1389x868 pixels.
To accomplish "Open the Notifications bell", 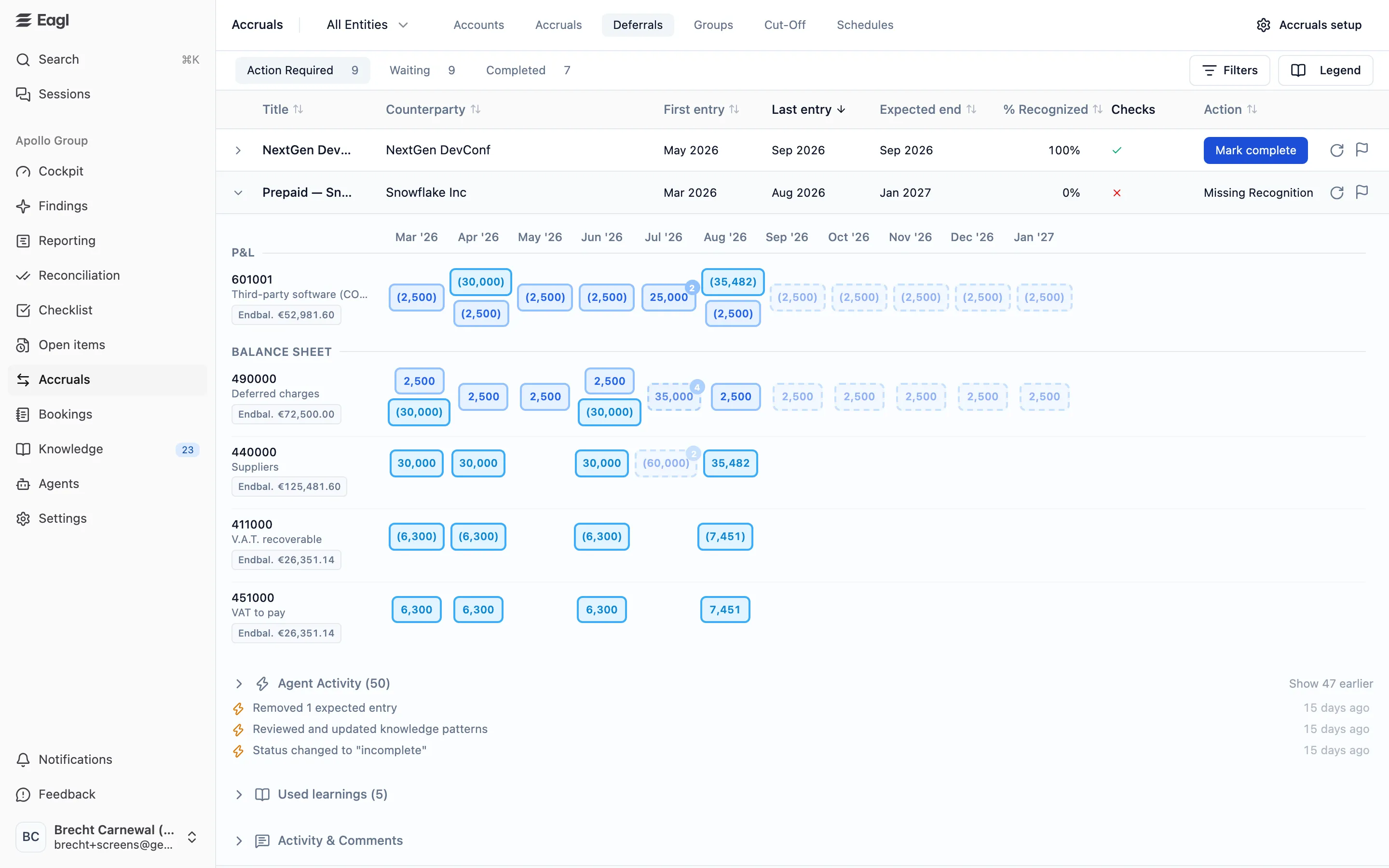I will click(108, 759).
